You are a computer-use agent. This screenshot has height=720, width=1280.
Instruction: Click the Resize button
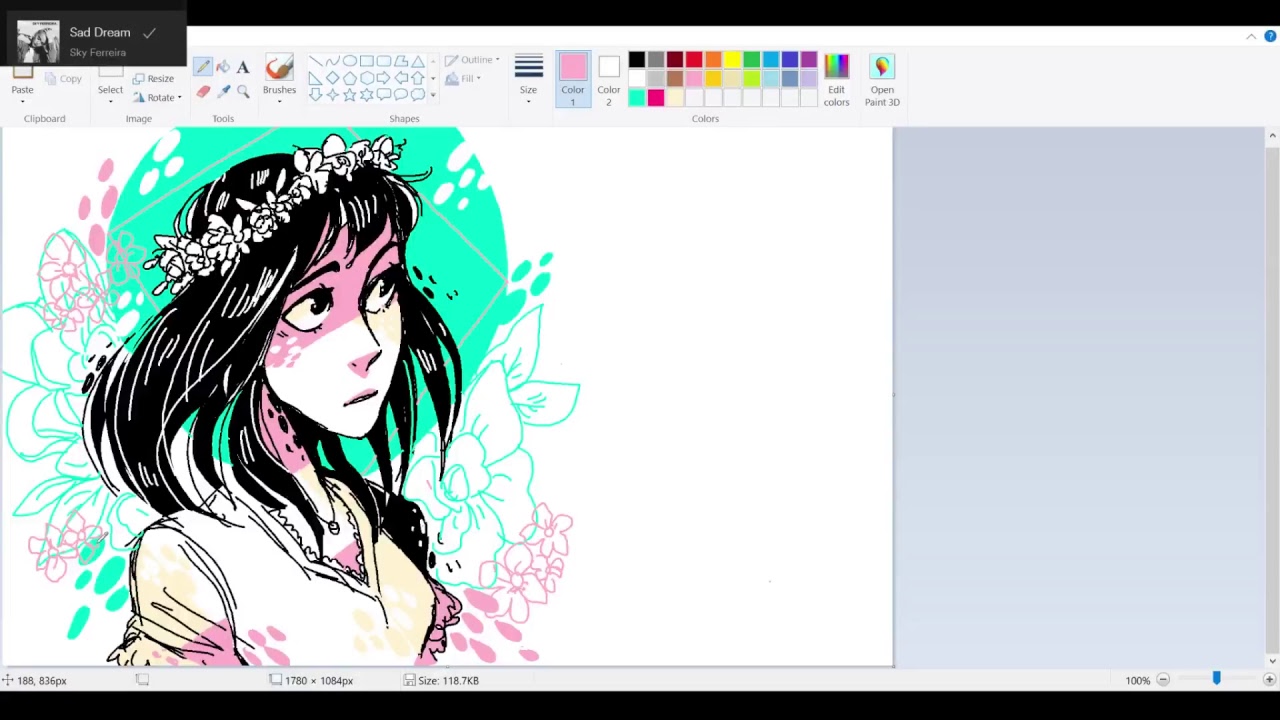[153, 79]
